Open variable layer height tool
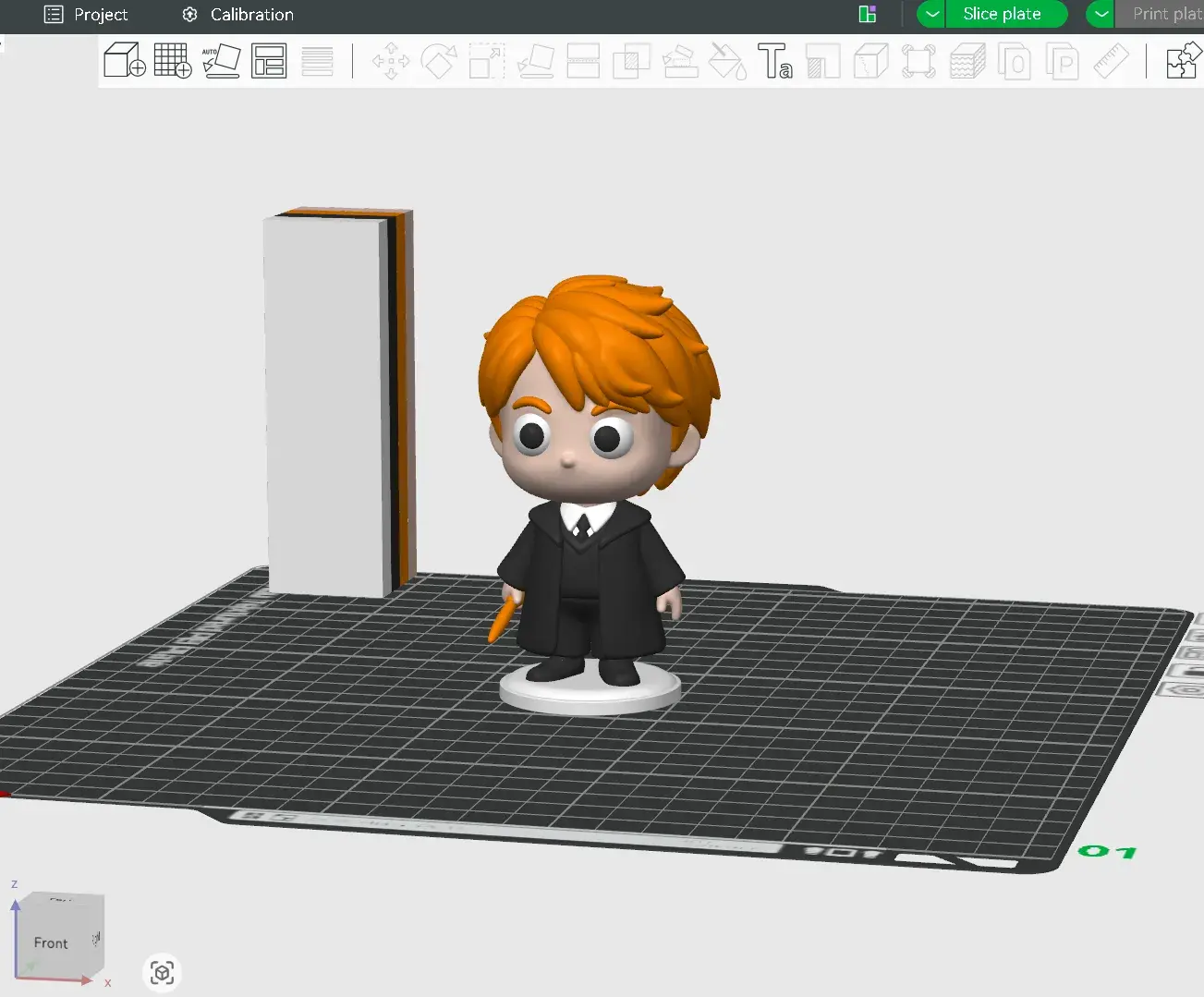Image resolution: width=1204 pixels, height=997 pixels. tap(967, 60)
